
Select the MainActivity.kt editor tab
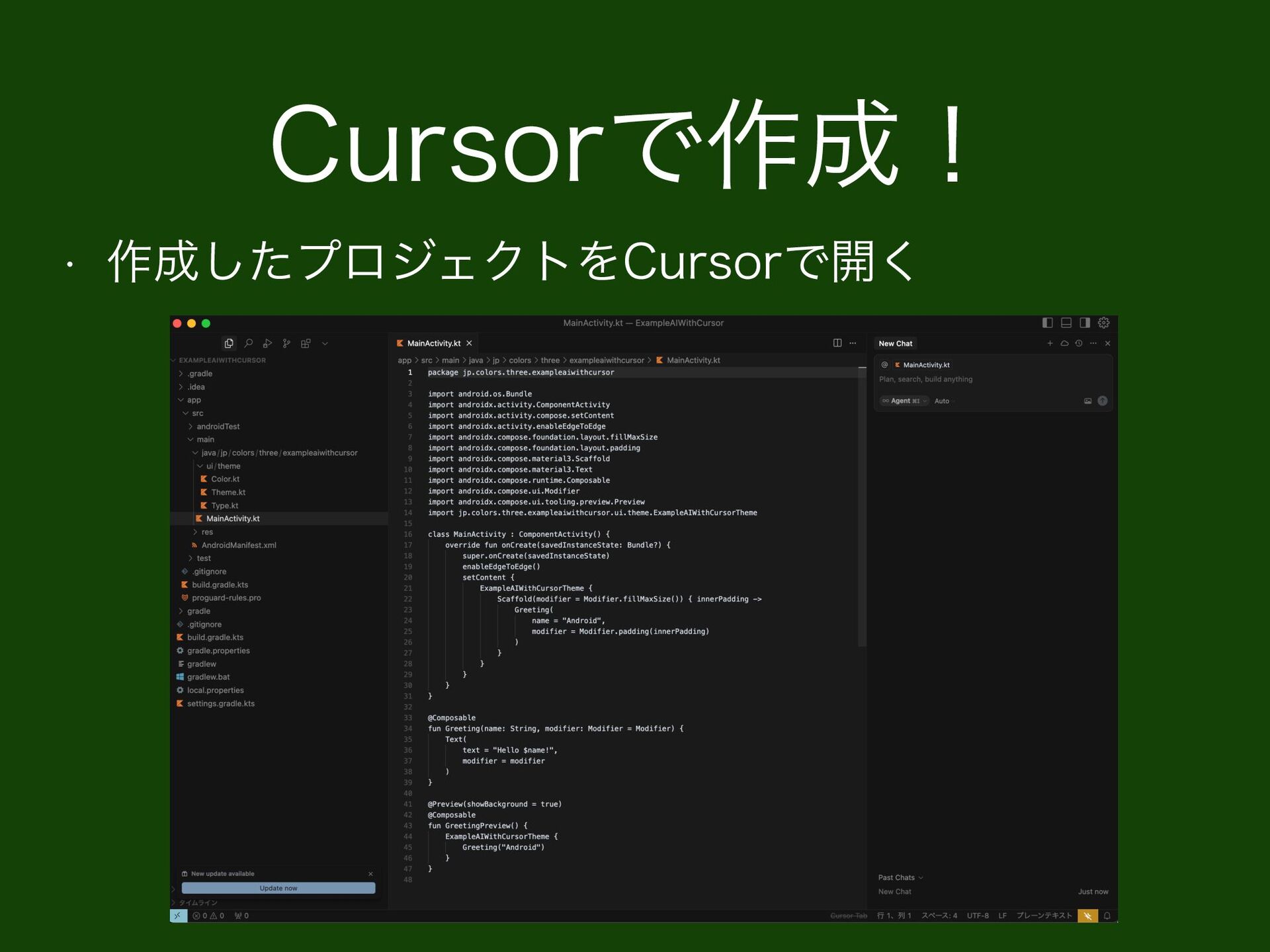point(434,343)
